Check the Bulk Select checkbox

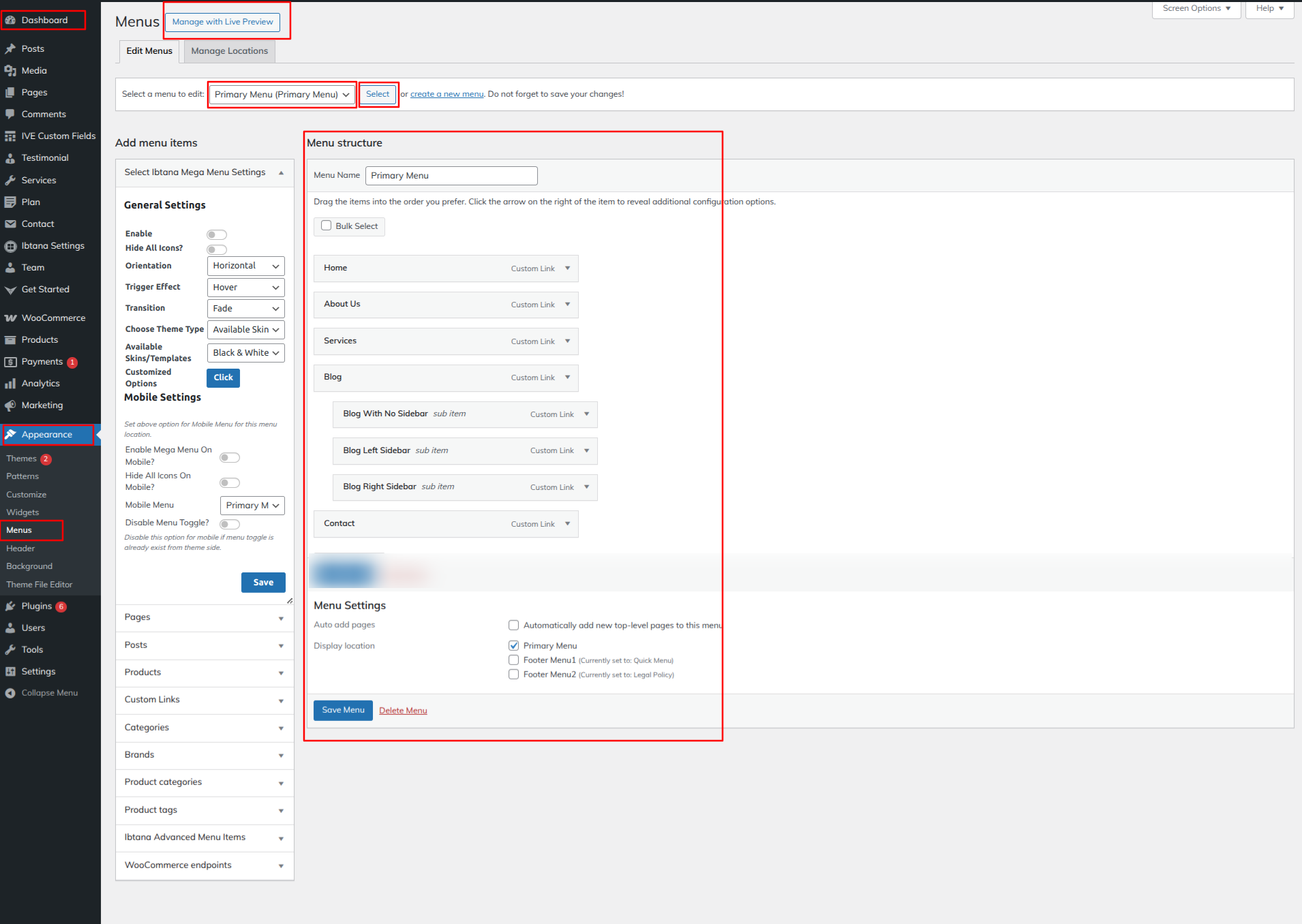327,226
